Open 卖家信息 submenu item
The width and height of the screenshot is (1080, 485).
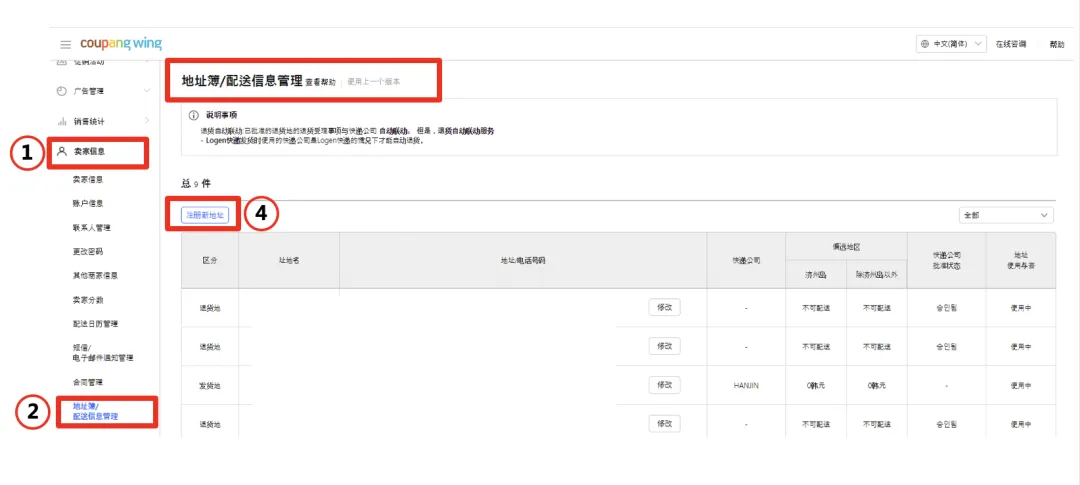(87, 180)
